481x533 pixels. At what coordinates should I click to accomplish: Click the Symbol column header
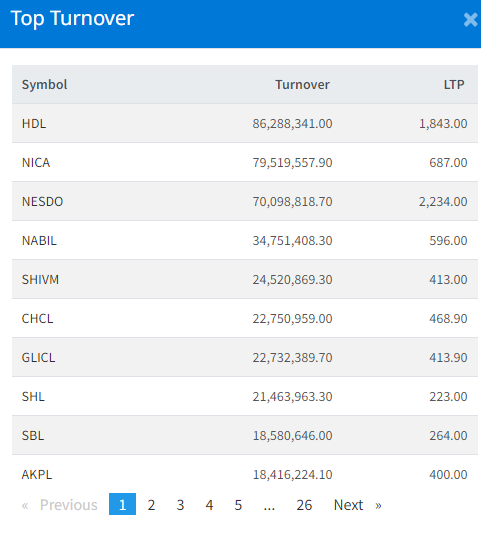[45, 84]
